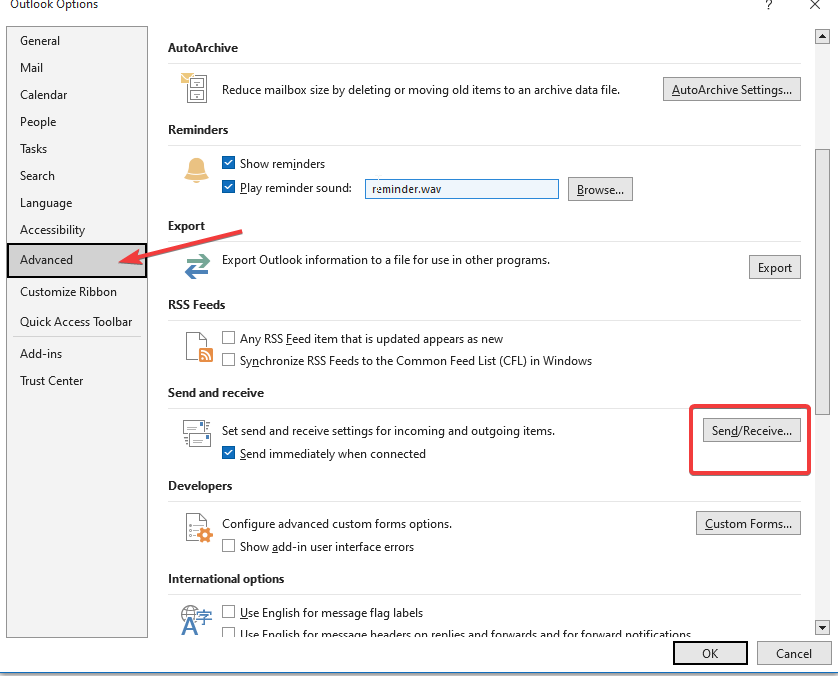The image size is (838, 676).
Task: Open dialog help via the question mark icon
Action: 768,6
